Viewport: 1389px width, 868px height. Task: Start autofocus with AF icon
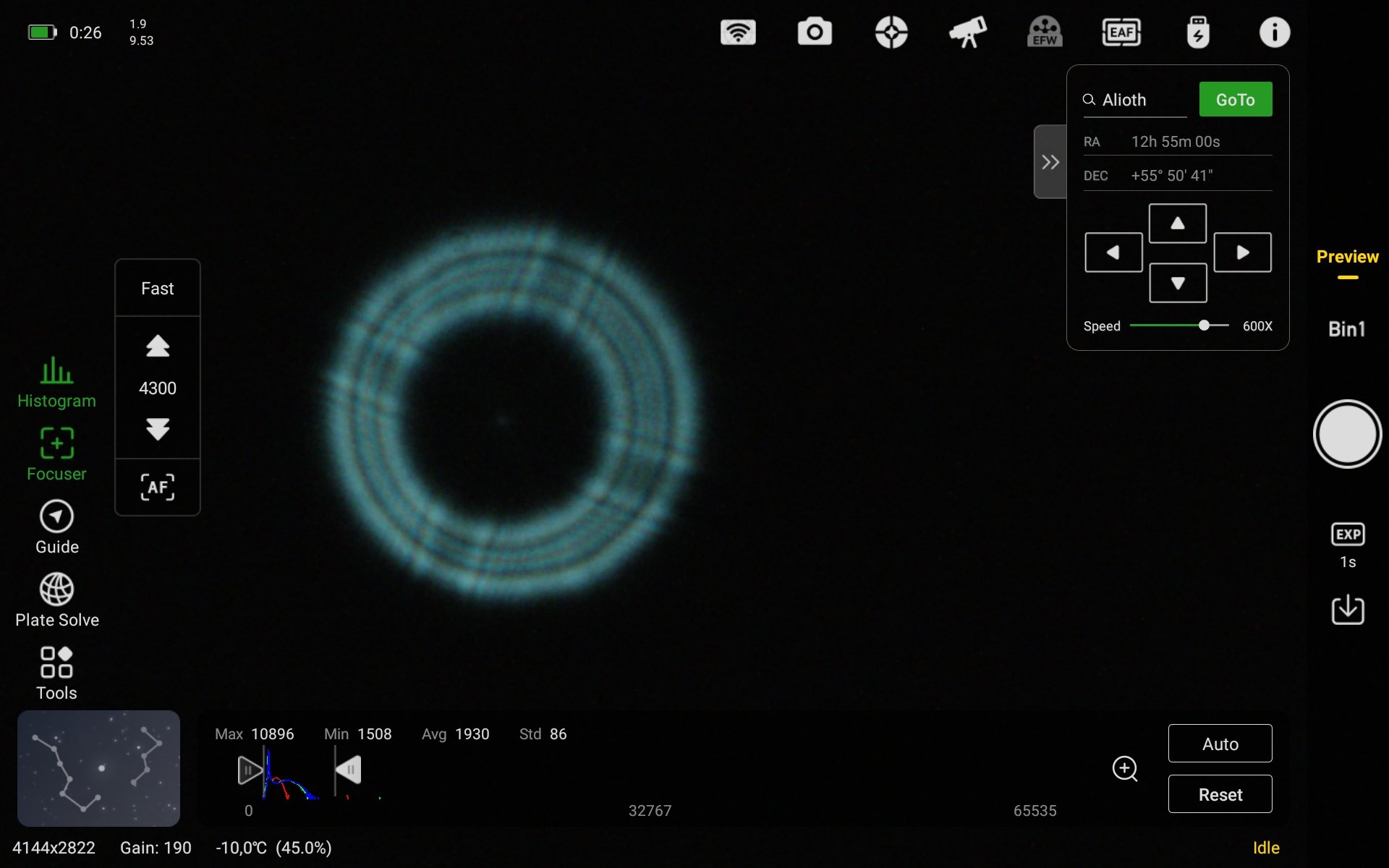158,487
